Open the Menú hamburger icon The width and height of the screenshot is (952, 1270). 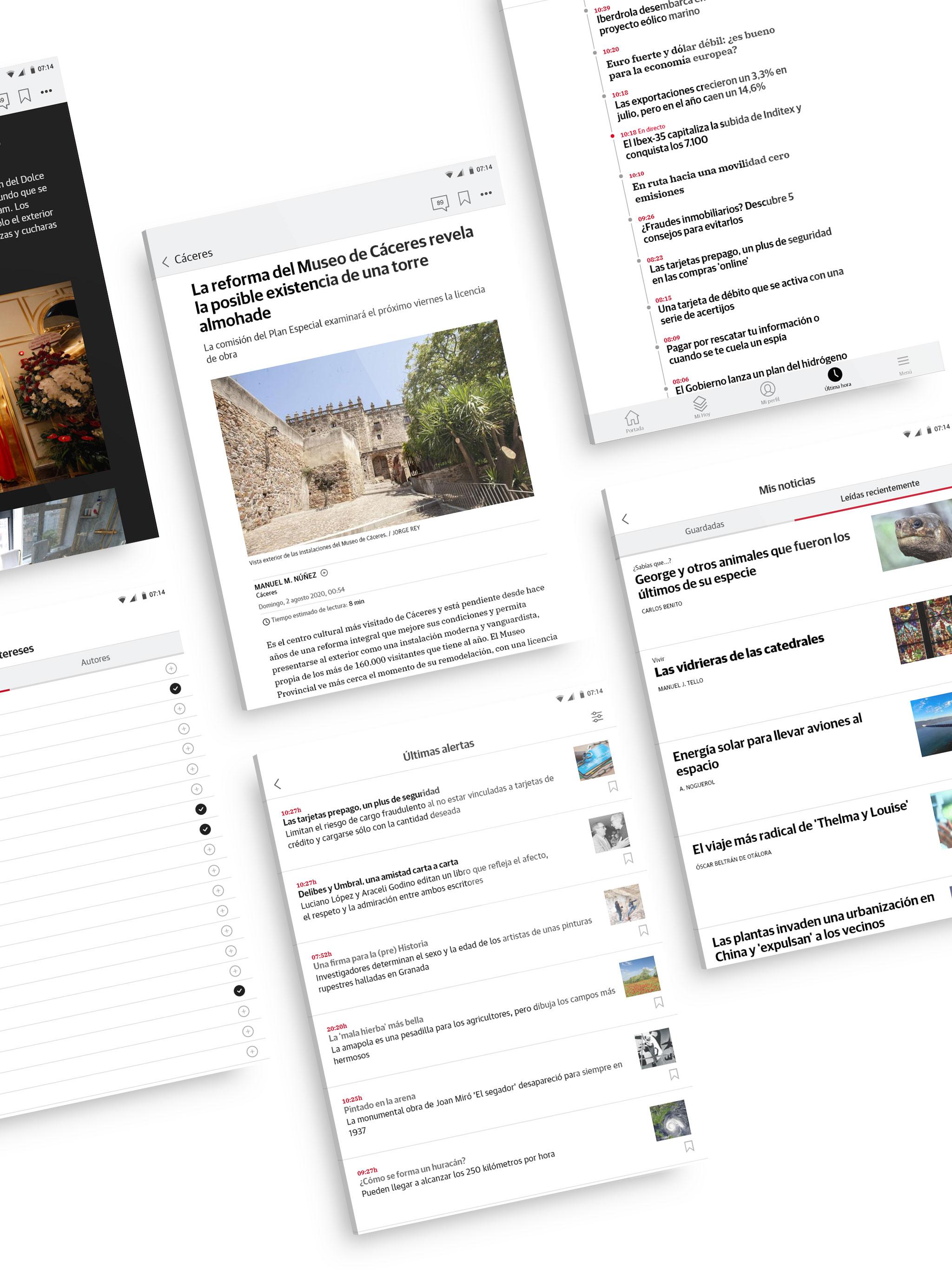pos(903,361)
